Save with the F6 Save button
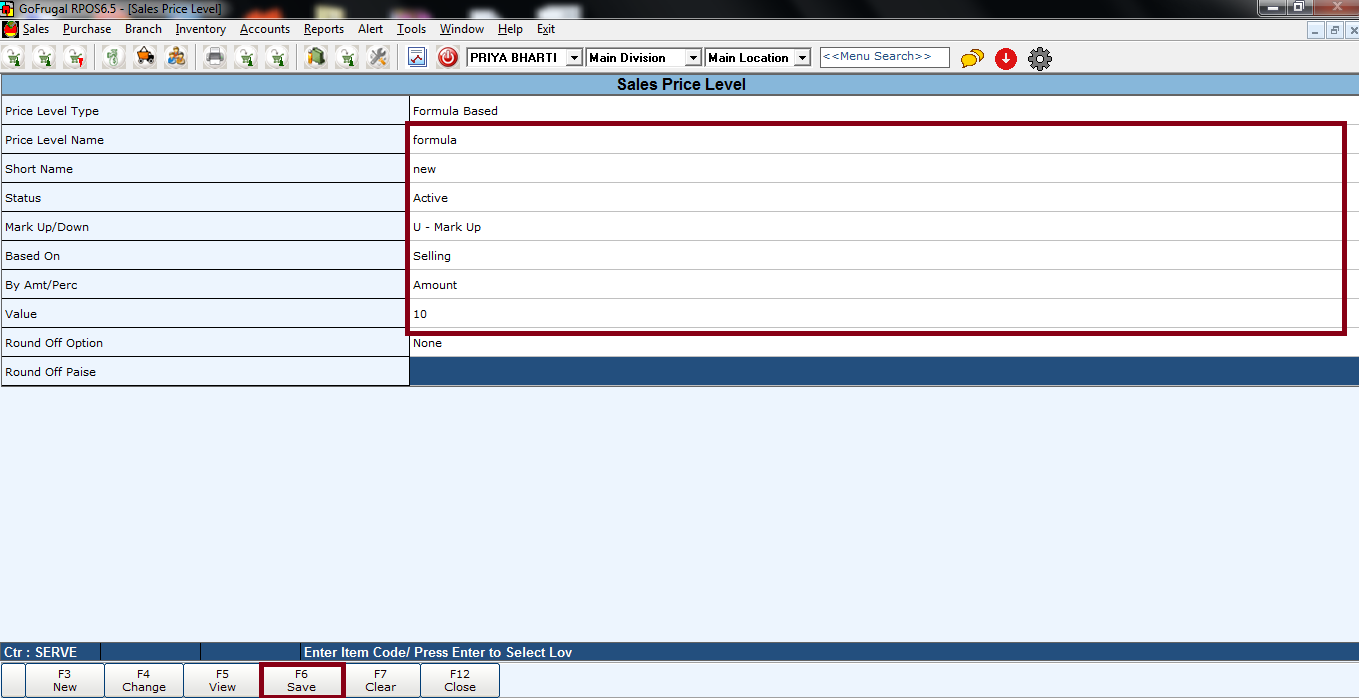 point(302,680)
